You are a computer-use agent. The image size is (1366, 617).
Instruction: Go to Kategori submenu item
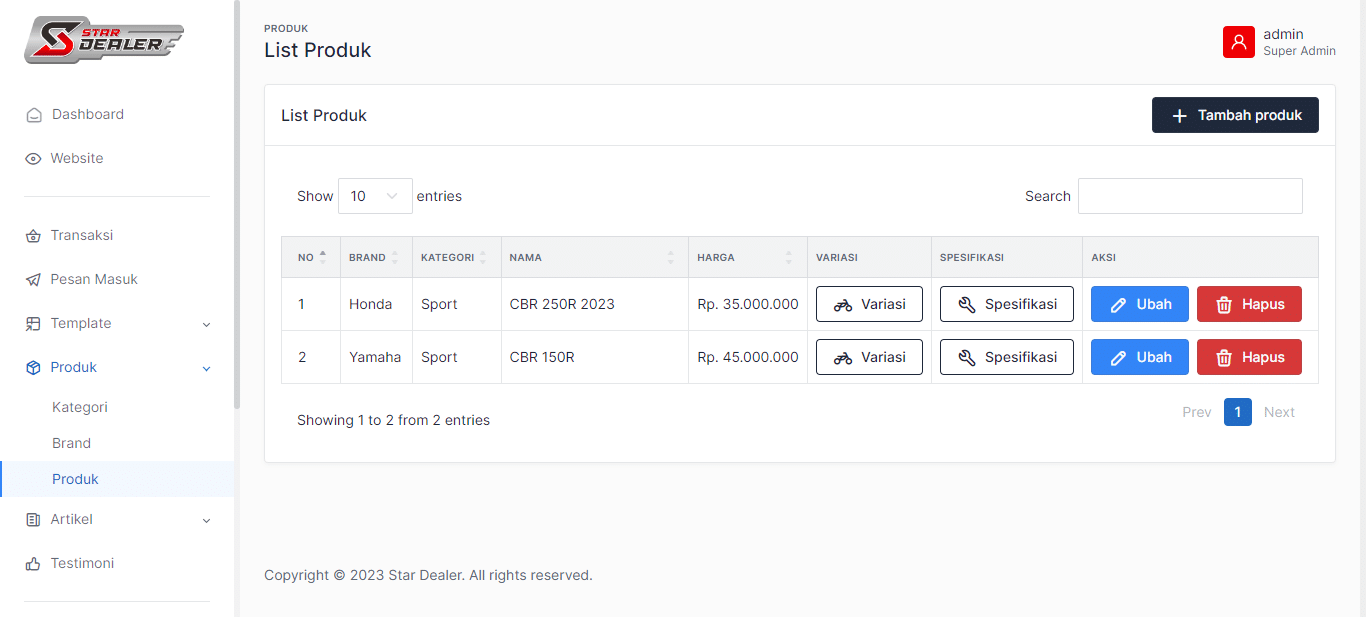(x=80, y=407)
